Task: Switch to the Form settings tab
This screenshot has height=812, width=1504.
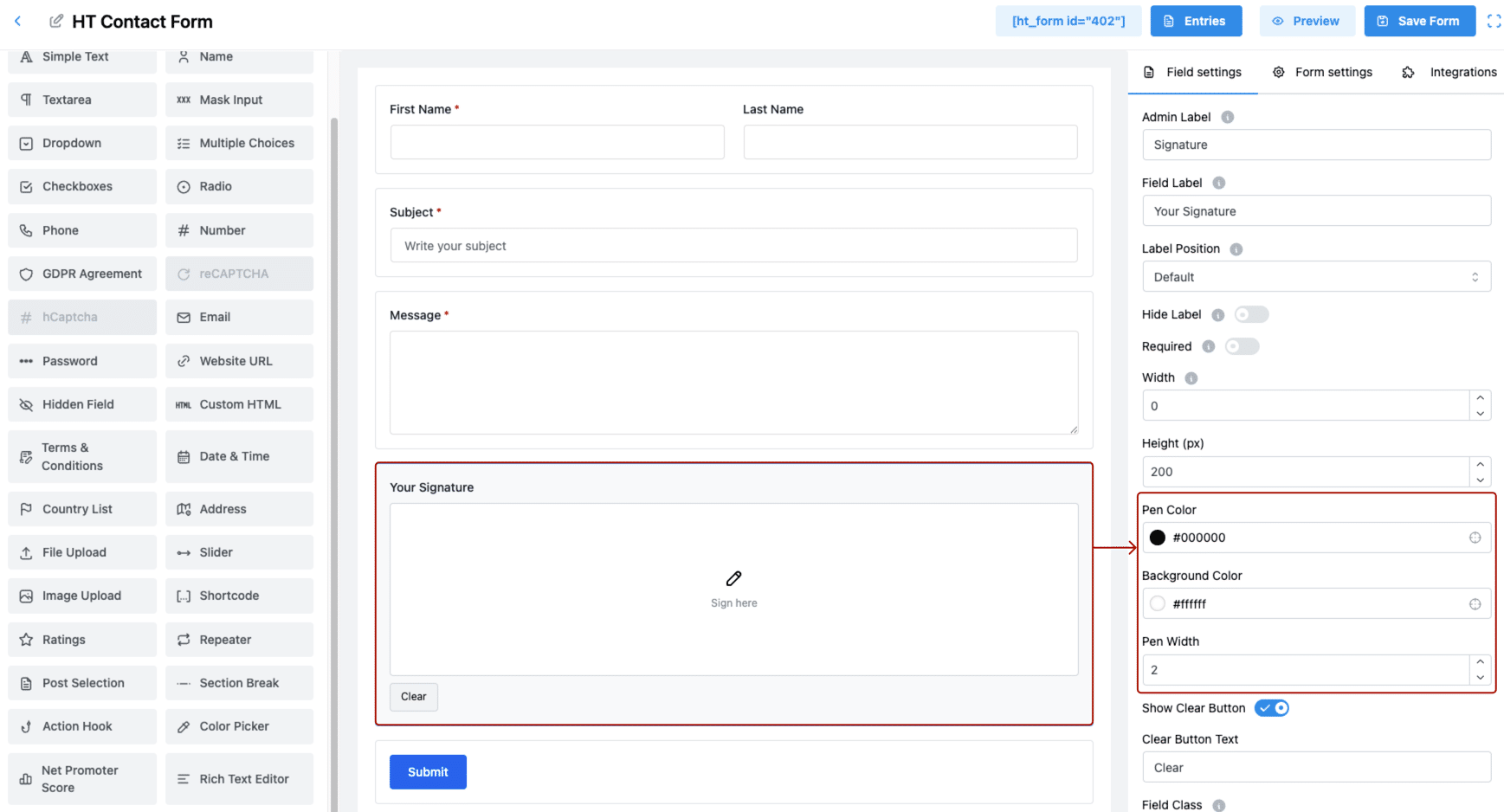Action: pos(1333,72)
